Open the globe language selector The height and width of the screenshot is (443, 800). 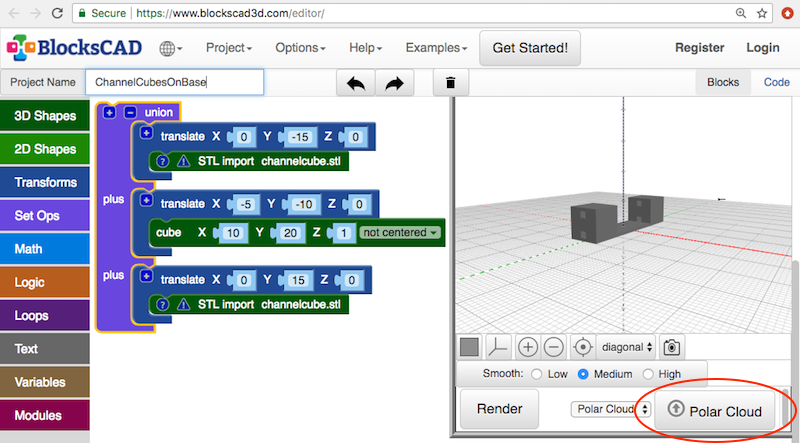pyautogui.click(x=170, y=48)
